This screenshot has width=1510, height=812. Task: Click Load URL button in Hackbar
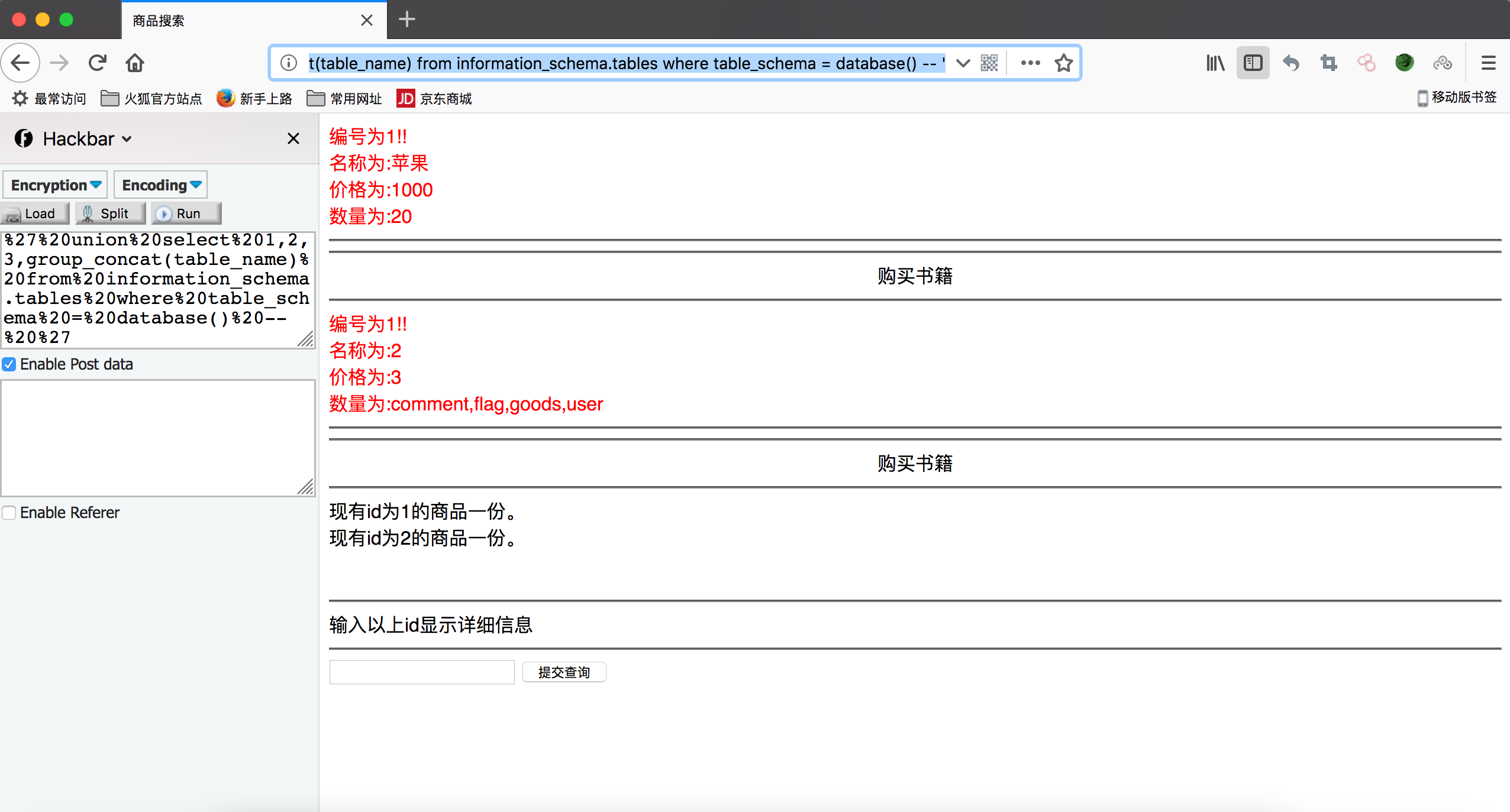coord(35,213)
